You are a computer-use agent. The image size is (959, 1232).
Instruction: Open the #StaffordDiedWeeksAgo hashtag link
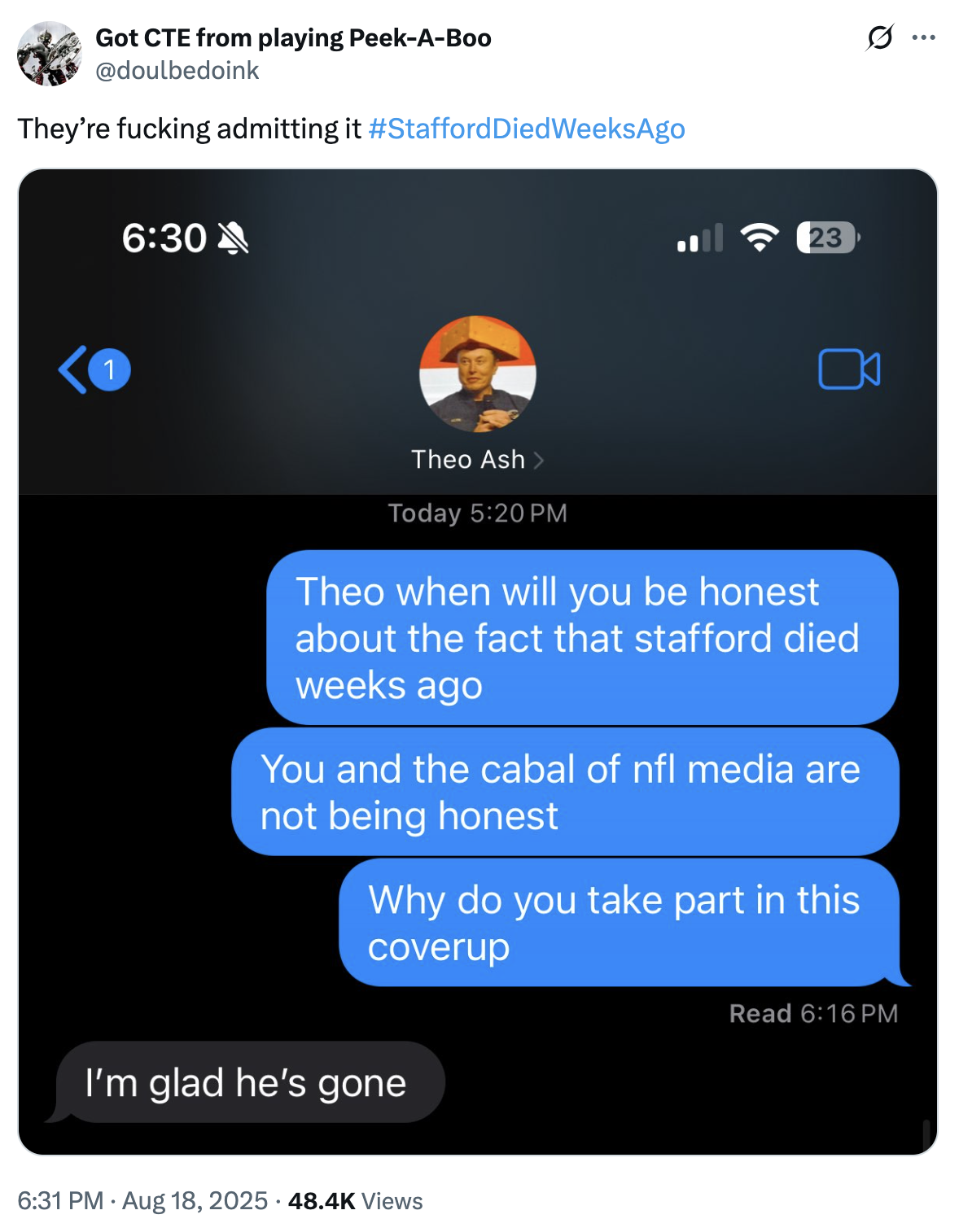pyautogui.click(x=527, y=129)
